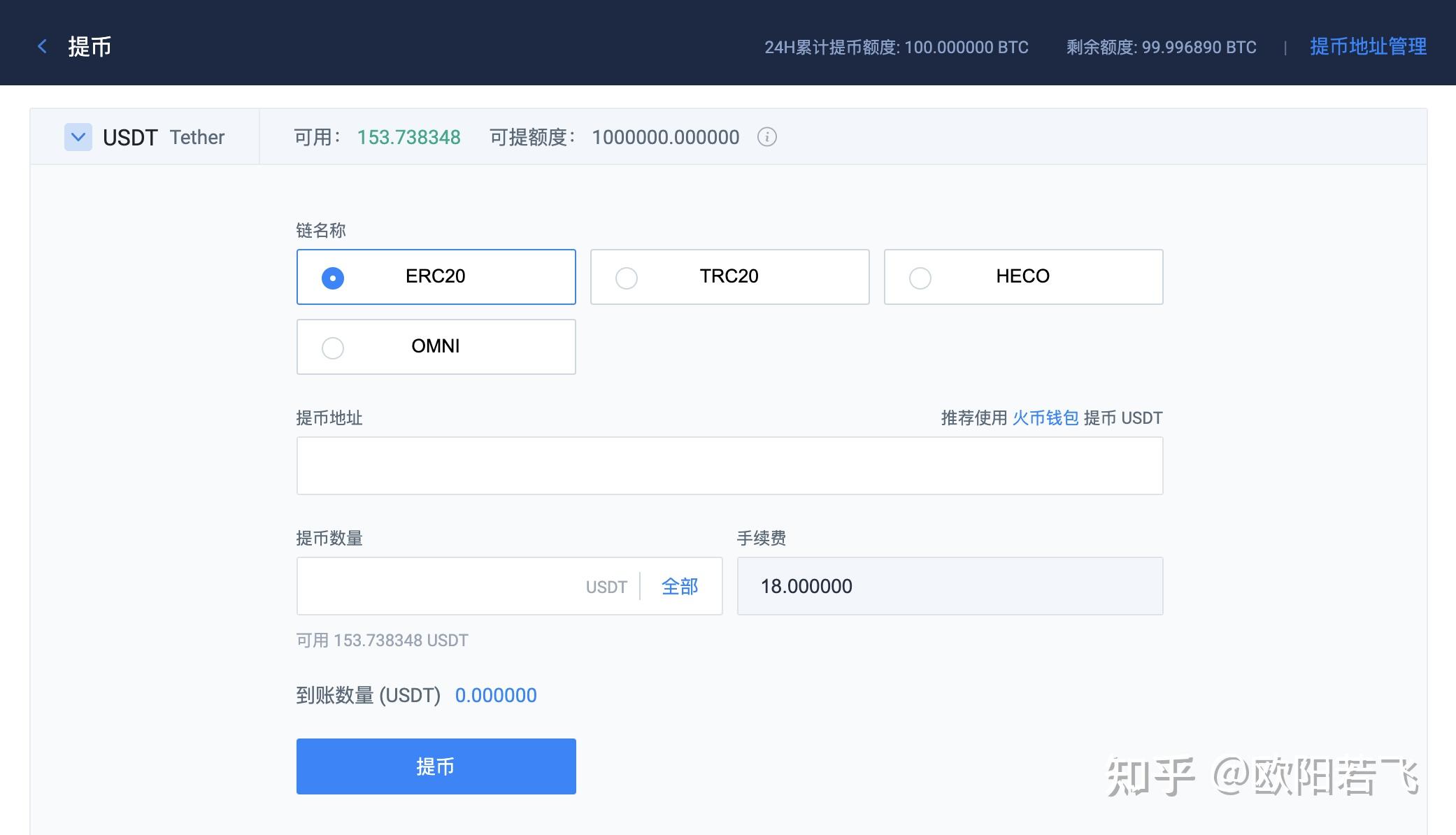1456x835 pixels.
Task: Open the info icon beside 可提额度
Action: 767,137
